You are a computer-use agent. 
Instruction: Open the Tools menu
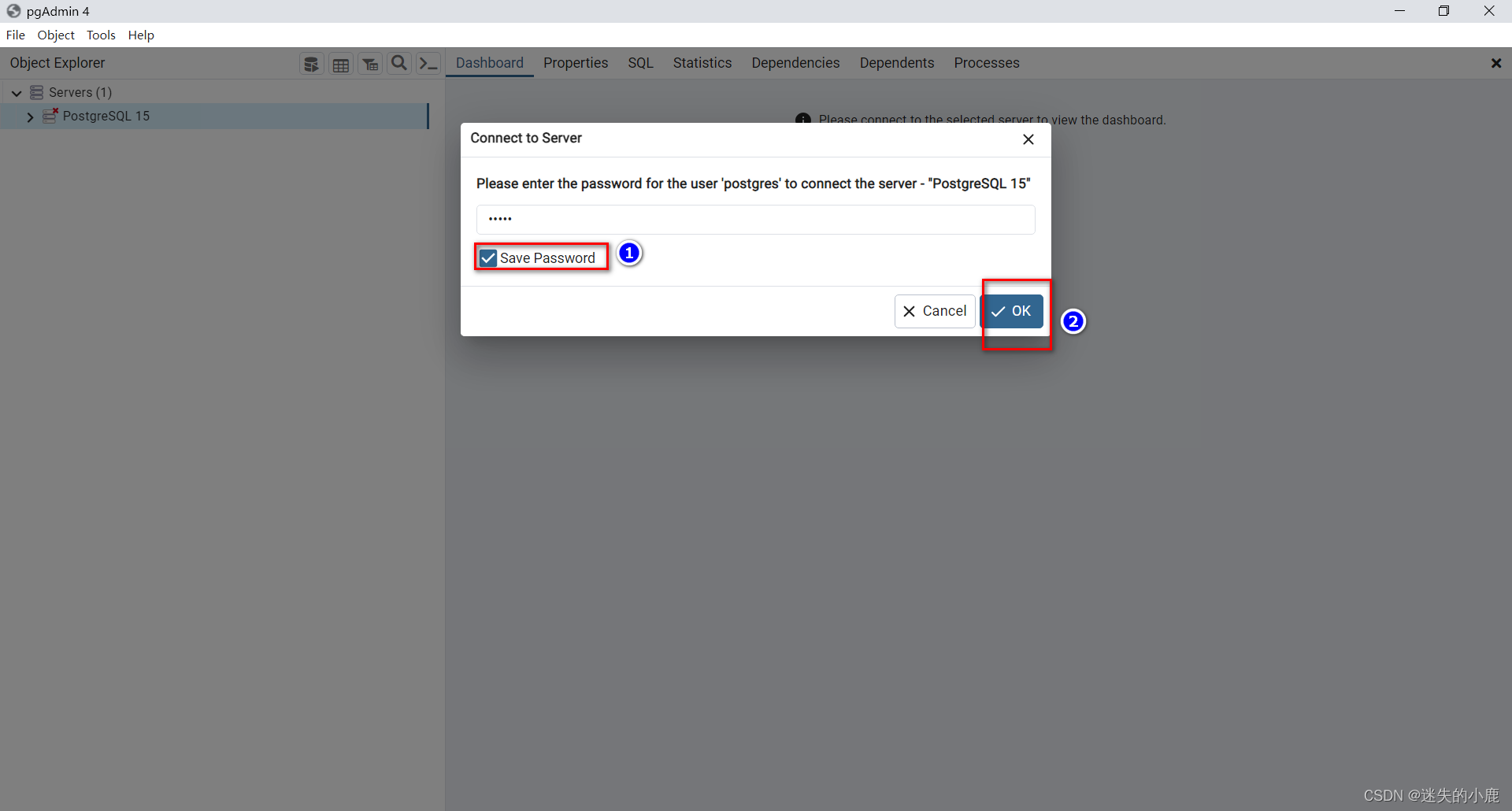(101, 35)
